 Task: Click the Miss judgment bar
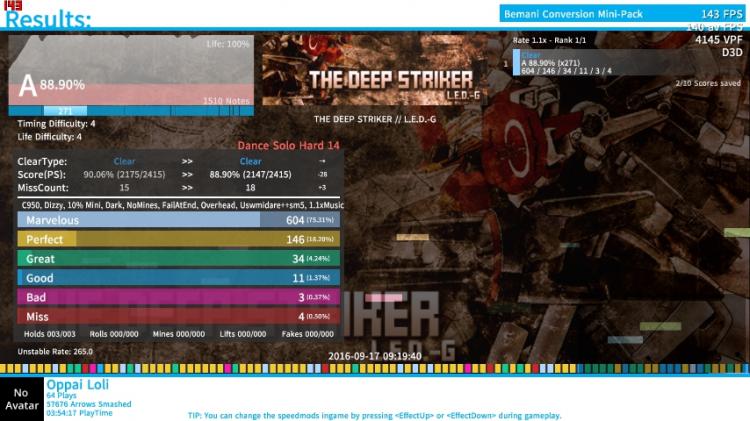[178, 316]
